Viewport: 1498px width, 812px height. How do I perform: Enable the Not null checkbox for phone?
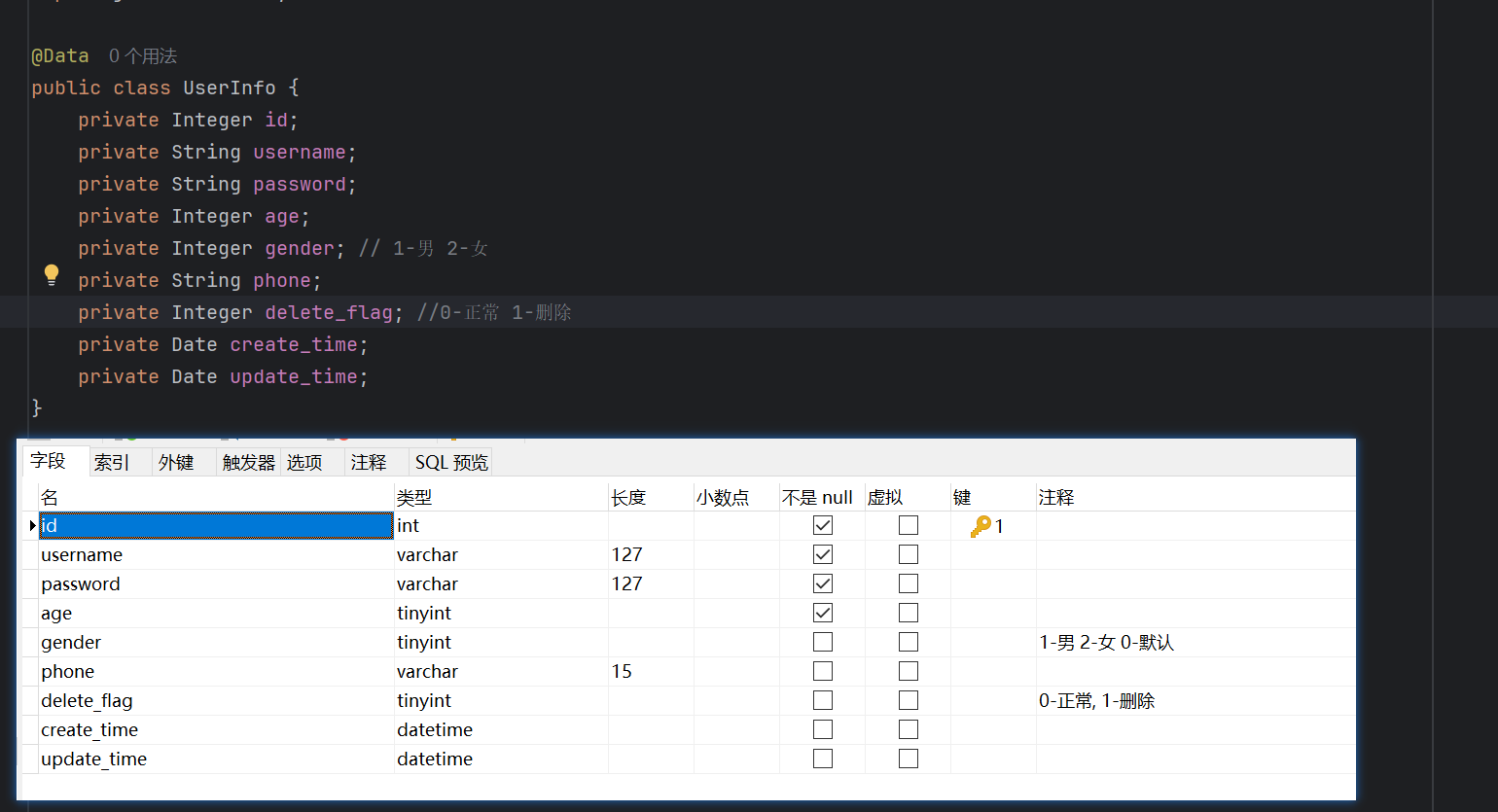(823, 671)
